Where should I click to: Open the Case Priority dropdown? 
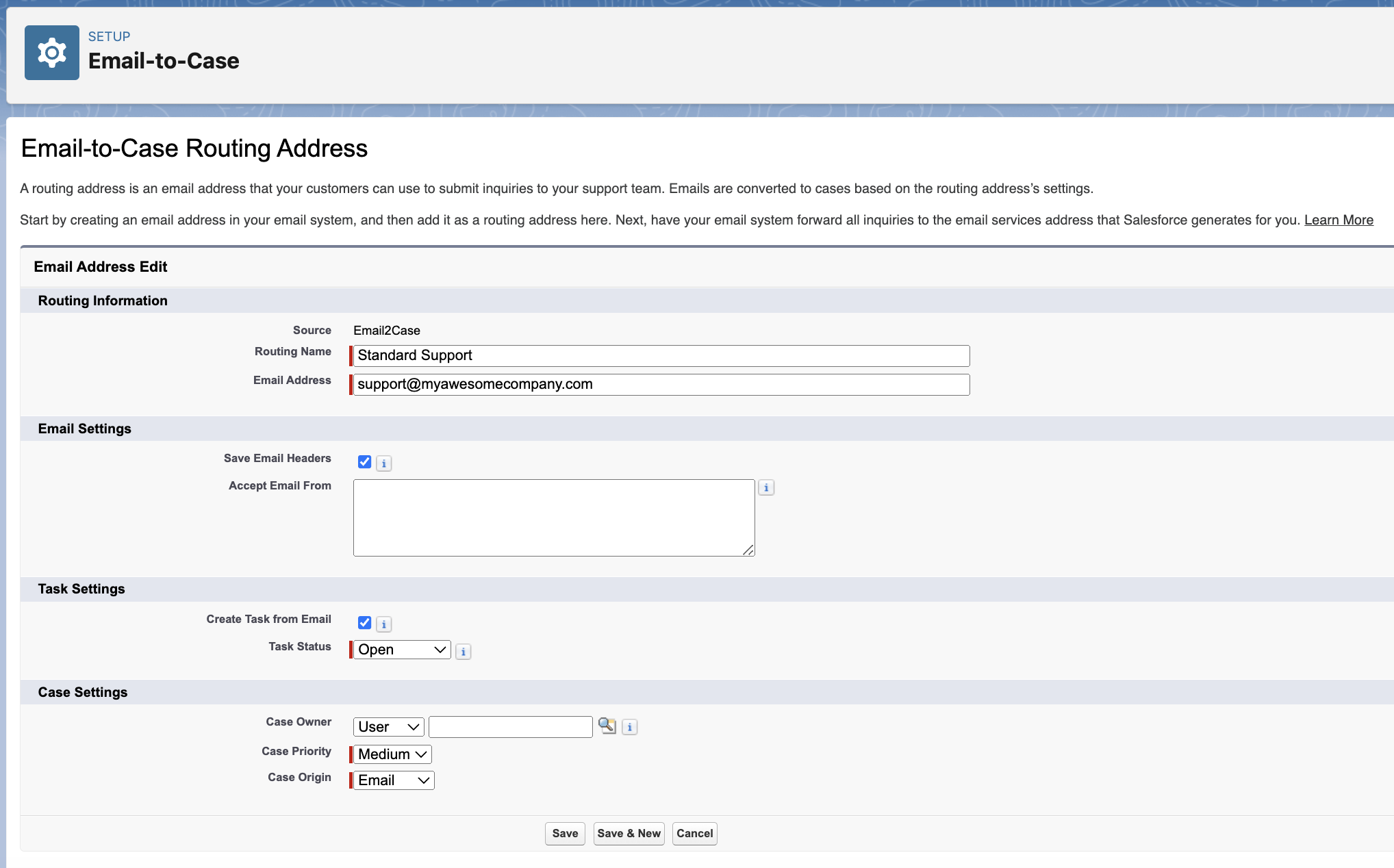coord(392,754)
